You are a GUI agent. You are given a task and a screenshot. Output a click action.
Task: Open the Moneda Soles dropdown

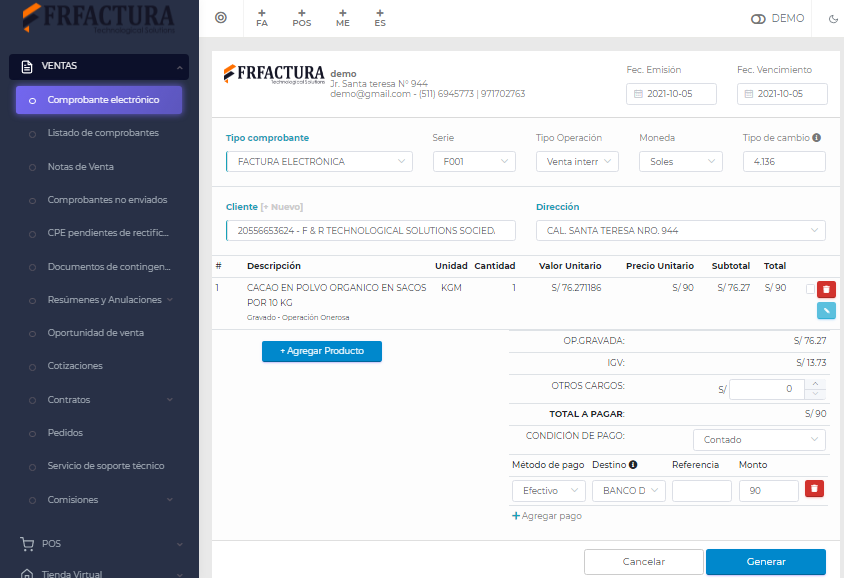(680, 161)
